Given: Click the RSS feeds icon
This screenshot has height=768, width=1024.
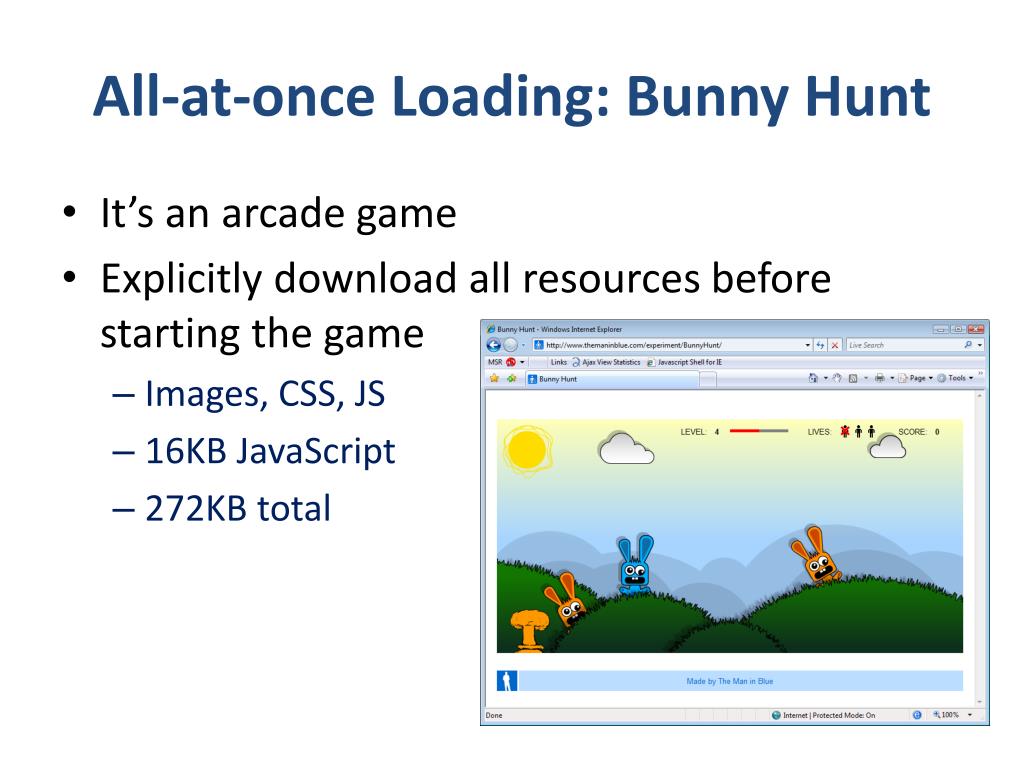Looking at the screenshot, I should pyautogui.click(x=853, y=378).
